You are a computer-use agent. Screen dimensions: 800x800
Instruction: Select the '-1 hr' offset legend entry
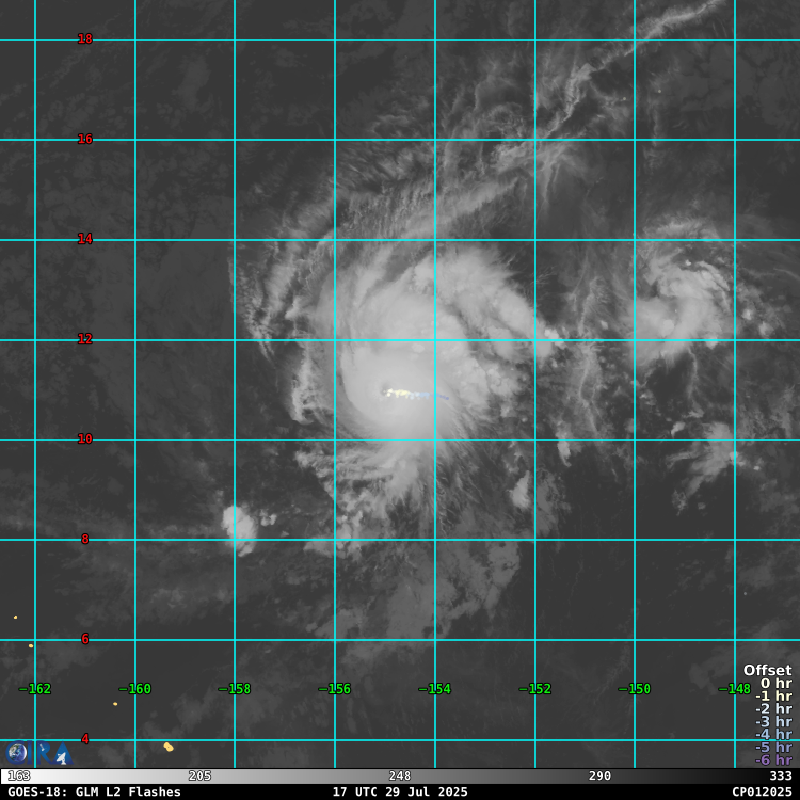[x=772, y=697]
